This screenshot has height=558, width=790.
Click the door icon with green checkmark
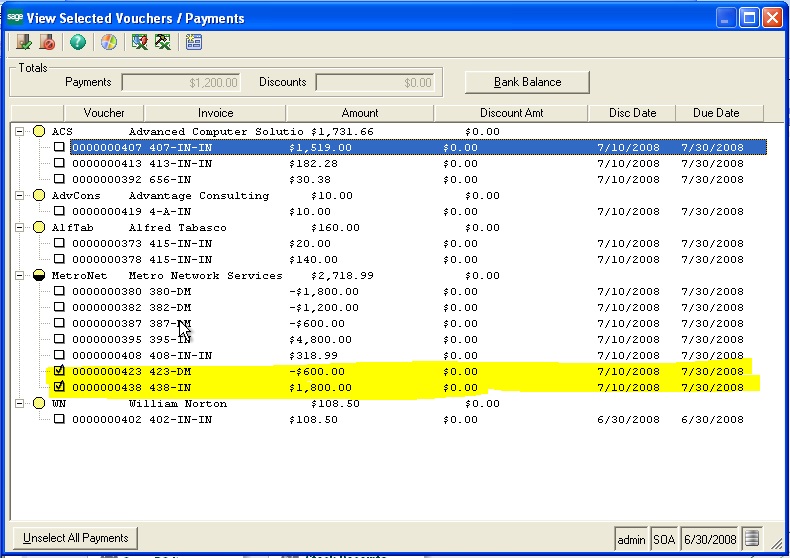[23, 42]
